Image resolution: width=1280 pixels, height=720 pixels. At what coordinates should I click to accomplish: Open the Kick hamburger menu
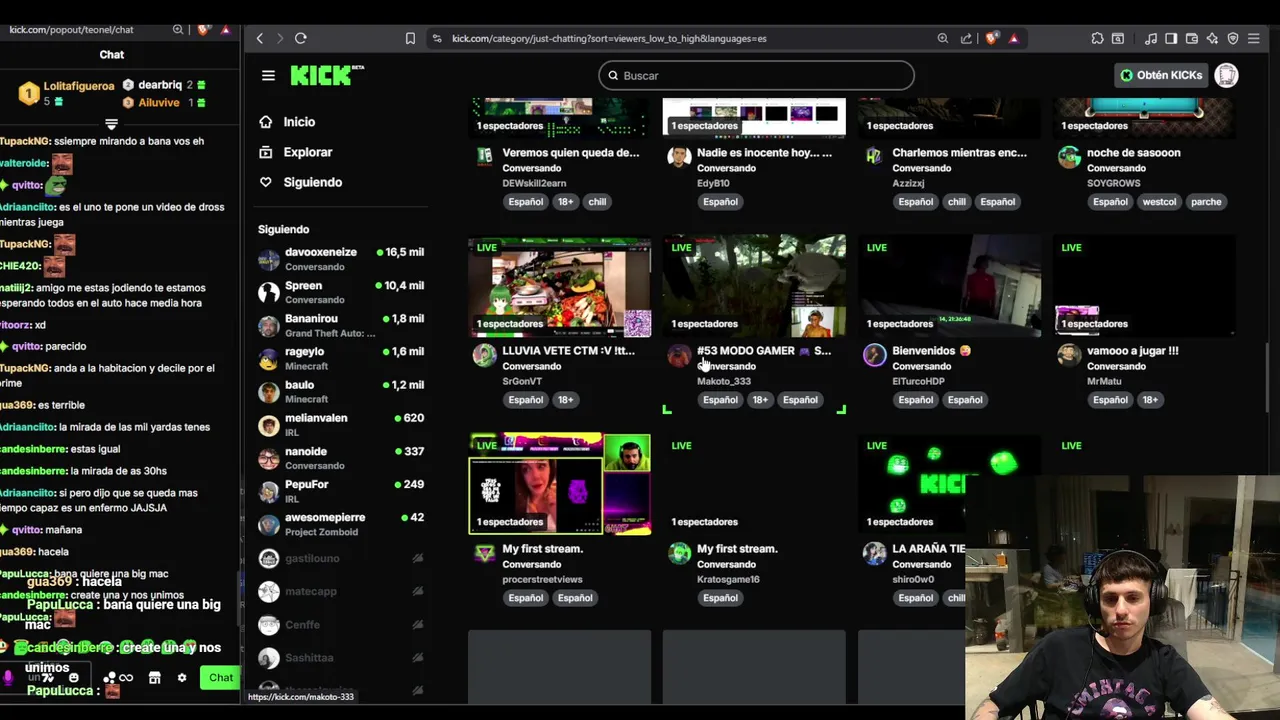268,76
